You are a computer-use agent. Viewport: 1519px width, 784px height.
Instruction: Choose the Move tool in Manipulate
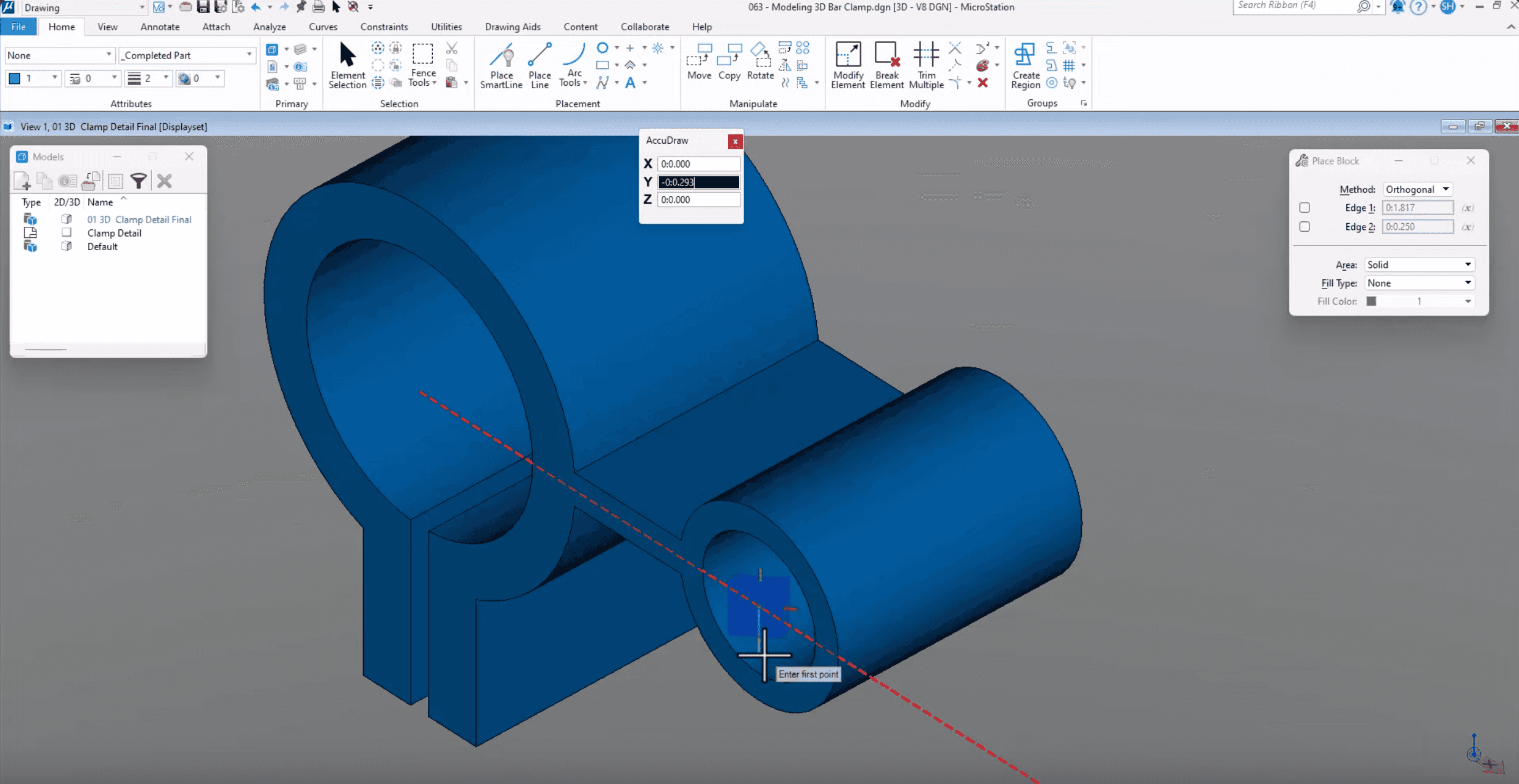(699, 62)
